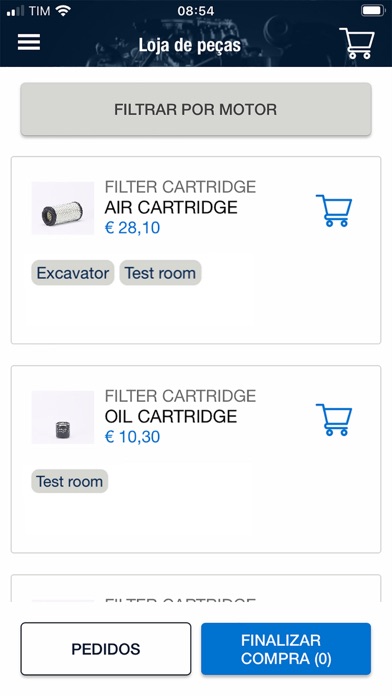Open the shopping cart in header
This screenshot has width=392, height=696.
click(357, 43)
